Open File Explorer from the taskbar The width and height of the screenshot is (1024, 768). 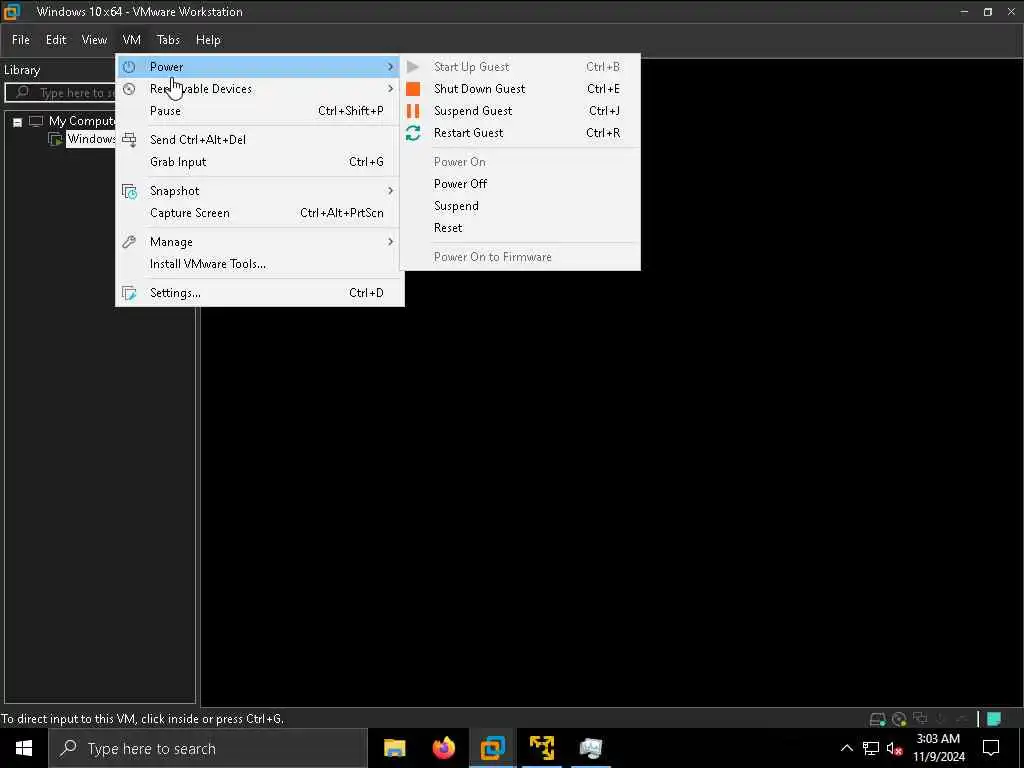(394, 748)
